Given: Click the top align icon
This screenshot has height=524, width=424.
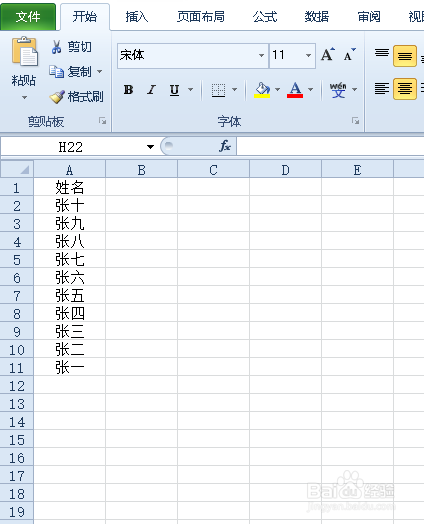Looking at the screenshot, I should click(x=382, y=53).
